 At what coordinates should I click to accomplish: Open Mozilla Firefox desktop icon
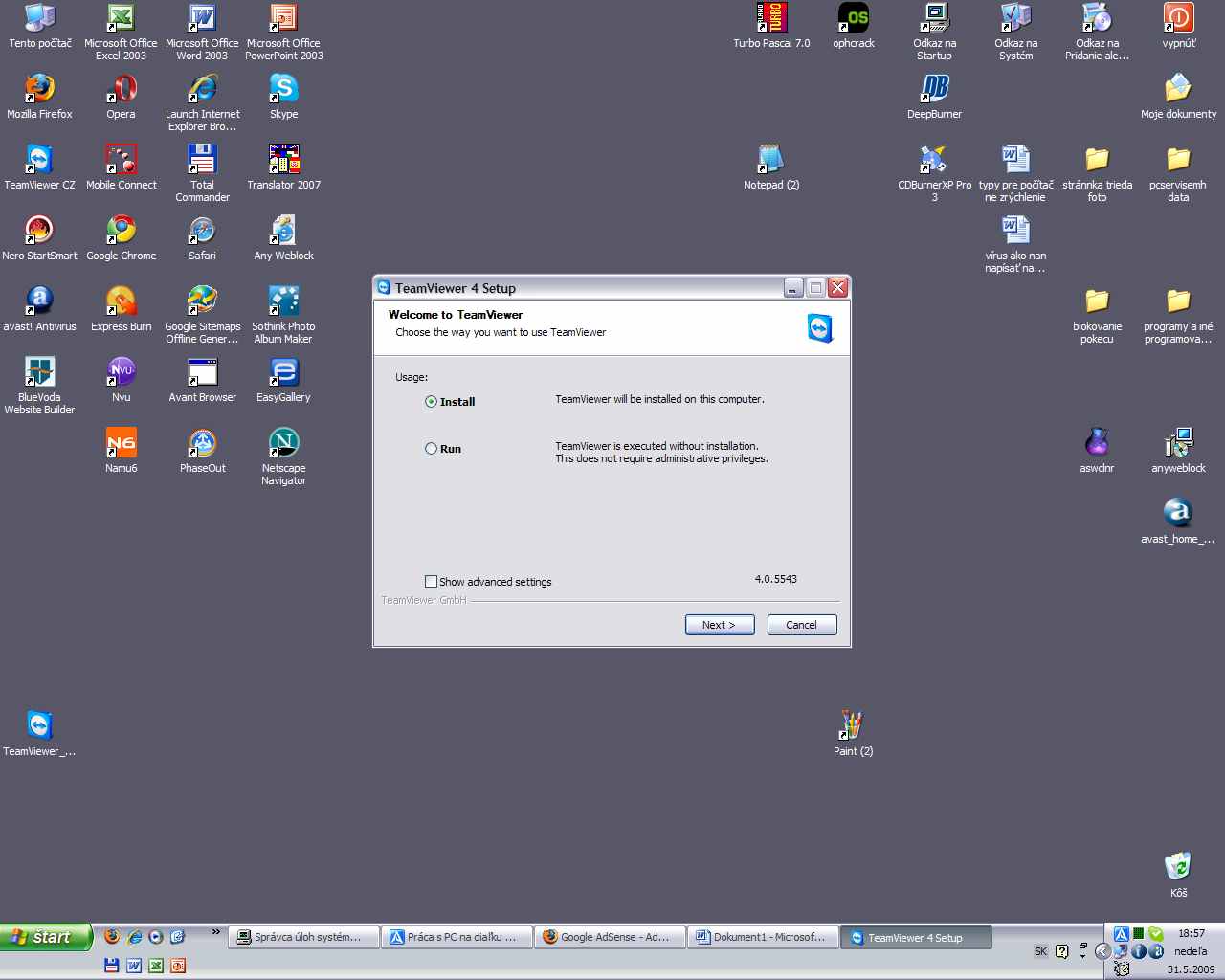coord(39,97)
